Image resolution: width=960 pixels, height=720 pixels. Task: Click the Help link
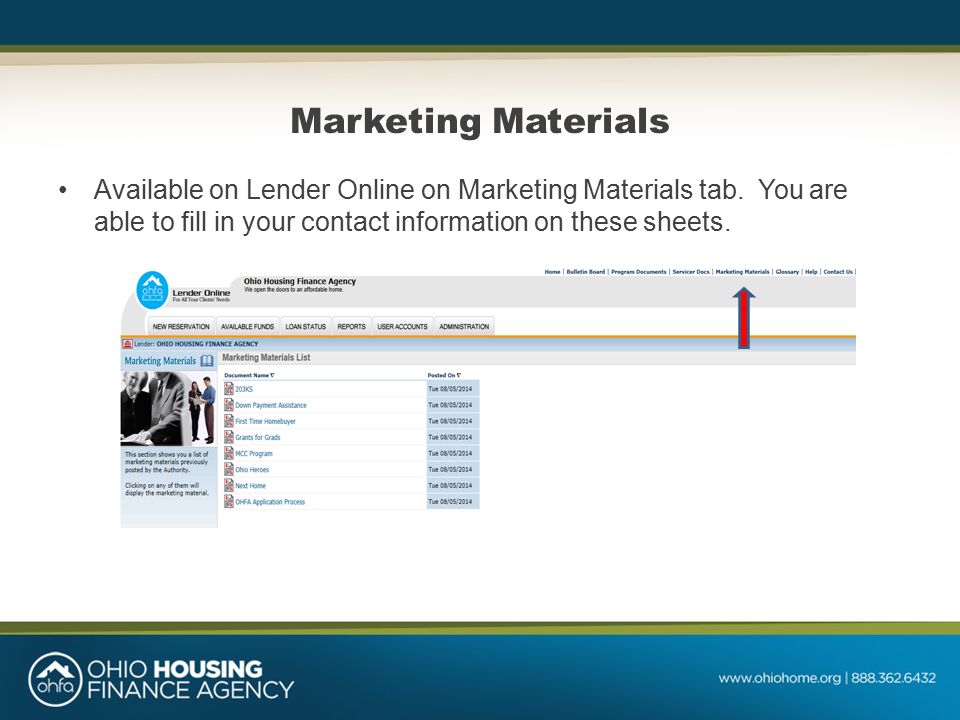(x=811, y=272)
